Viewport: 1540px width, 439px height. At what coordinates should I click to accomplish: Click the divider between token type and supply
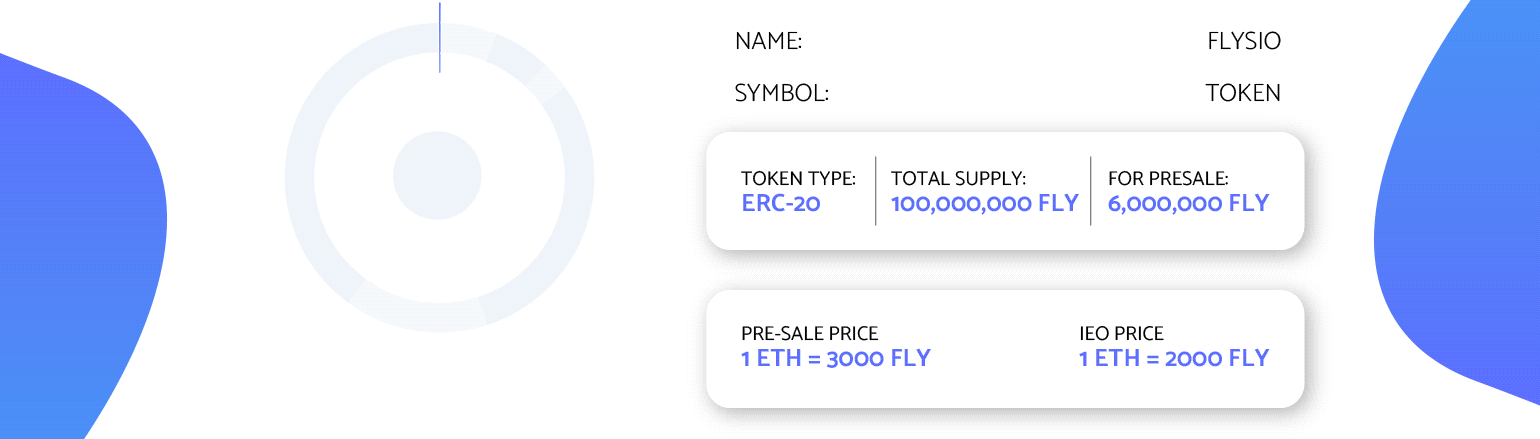875,191
